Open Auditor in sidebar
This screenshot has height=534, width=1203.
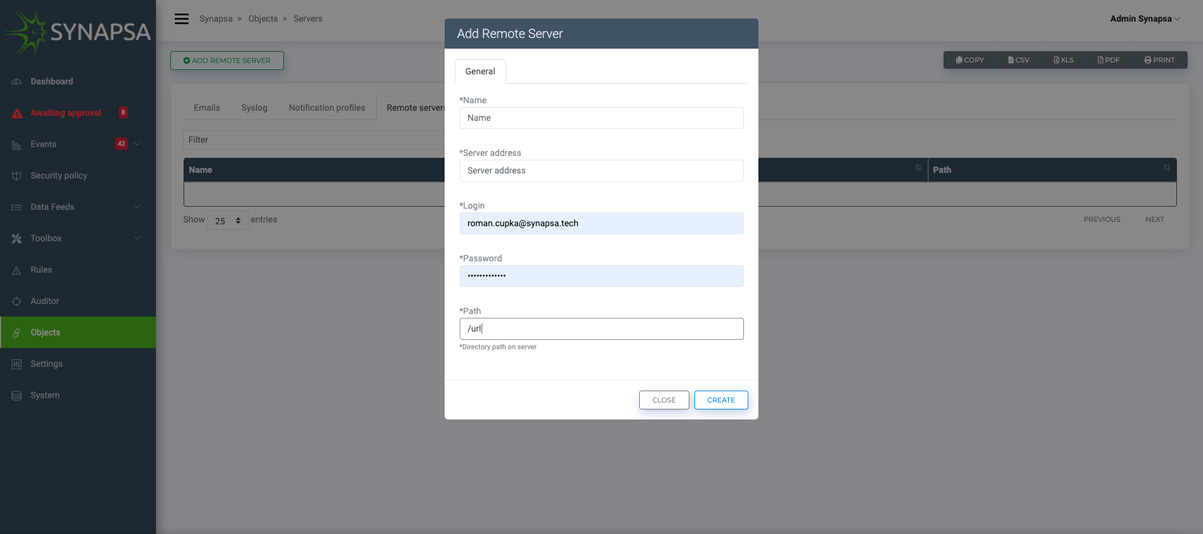[45, 301]
